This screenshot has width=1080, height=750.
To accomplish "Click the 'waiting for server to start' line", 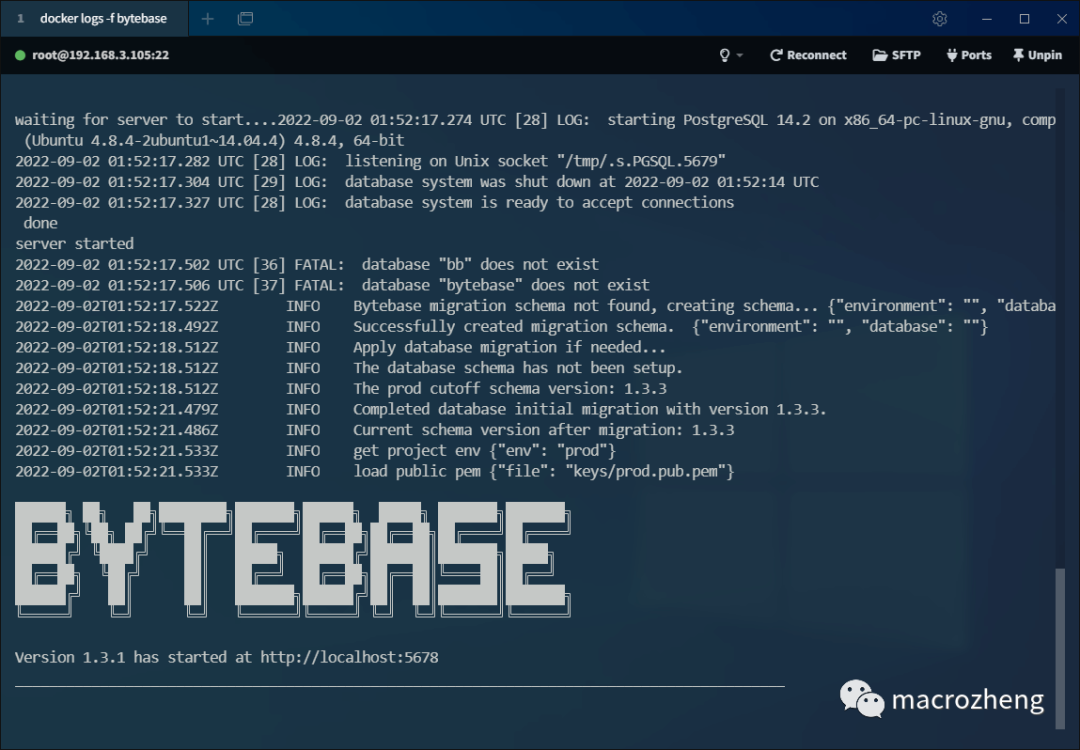I will click(x=535, y=120).
